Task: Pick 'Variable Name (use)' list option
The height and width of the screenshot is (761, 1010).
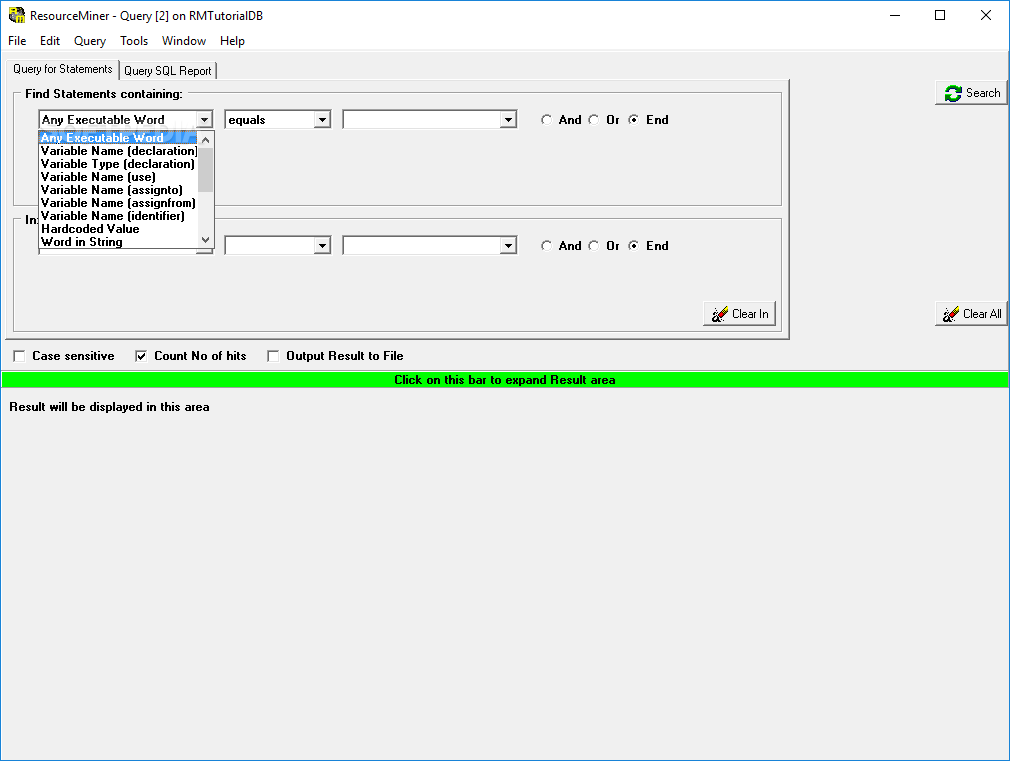Action: pos(118,177)
